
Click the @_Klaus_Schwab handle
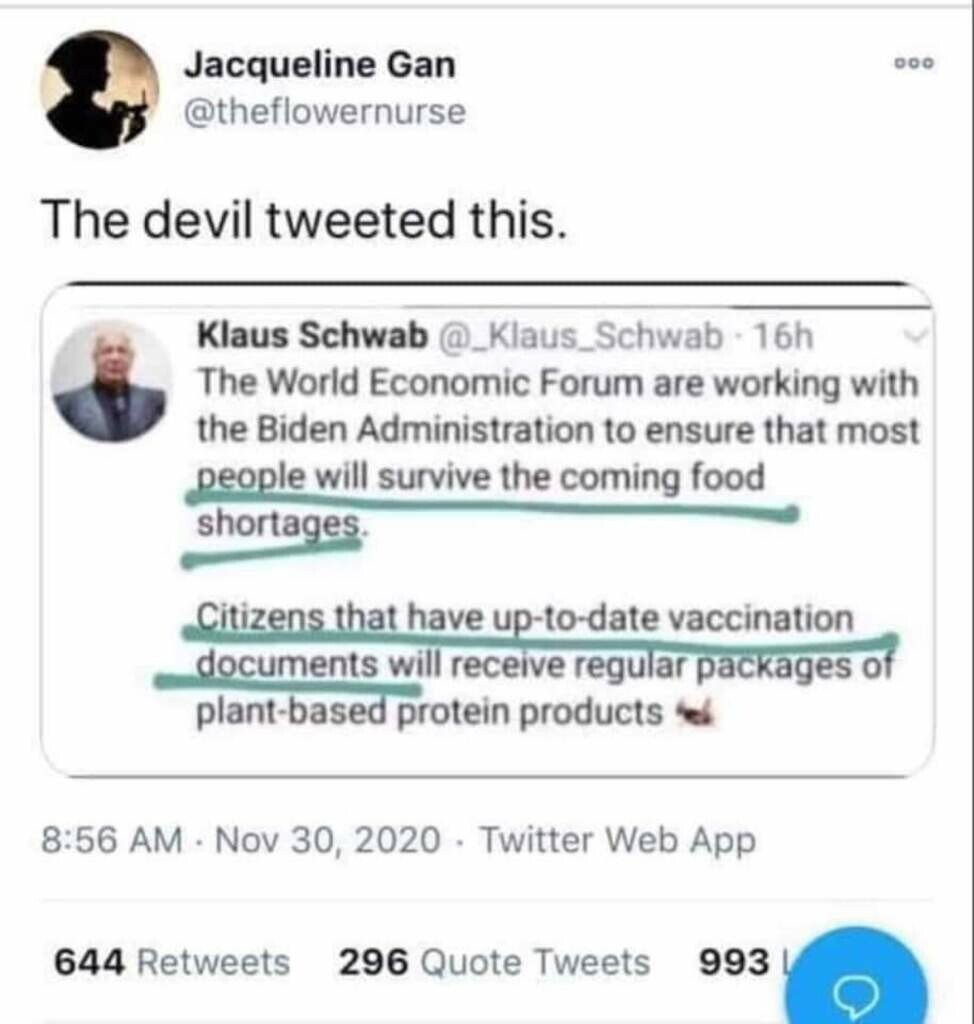(580, 338)
